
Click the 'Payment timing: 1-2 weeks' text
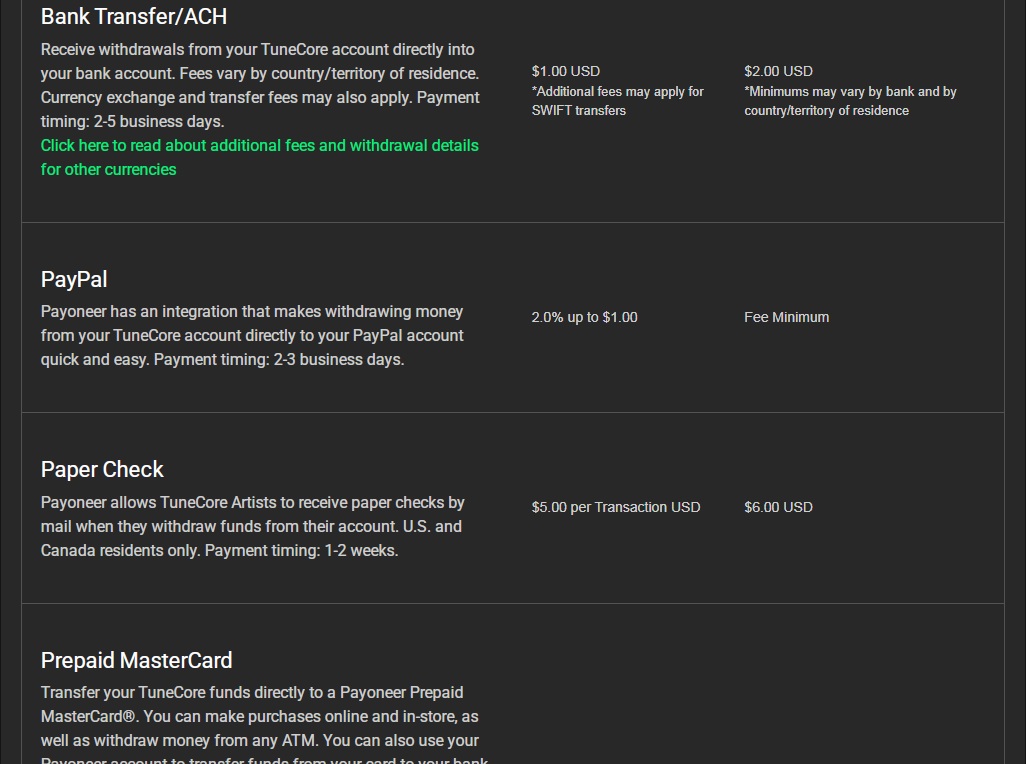[301, 551]
